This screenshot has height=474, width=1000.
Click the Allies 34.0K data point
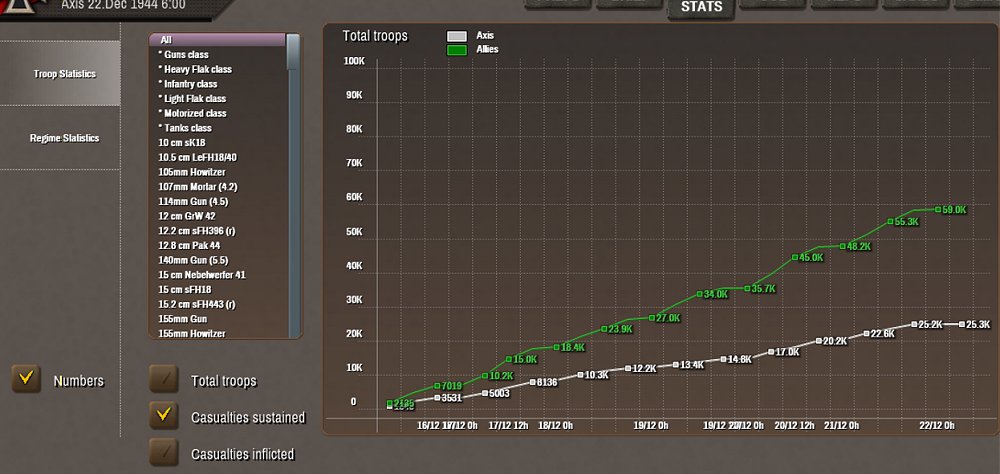[700, 294]
